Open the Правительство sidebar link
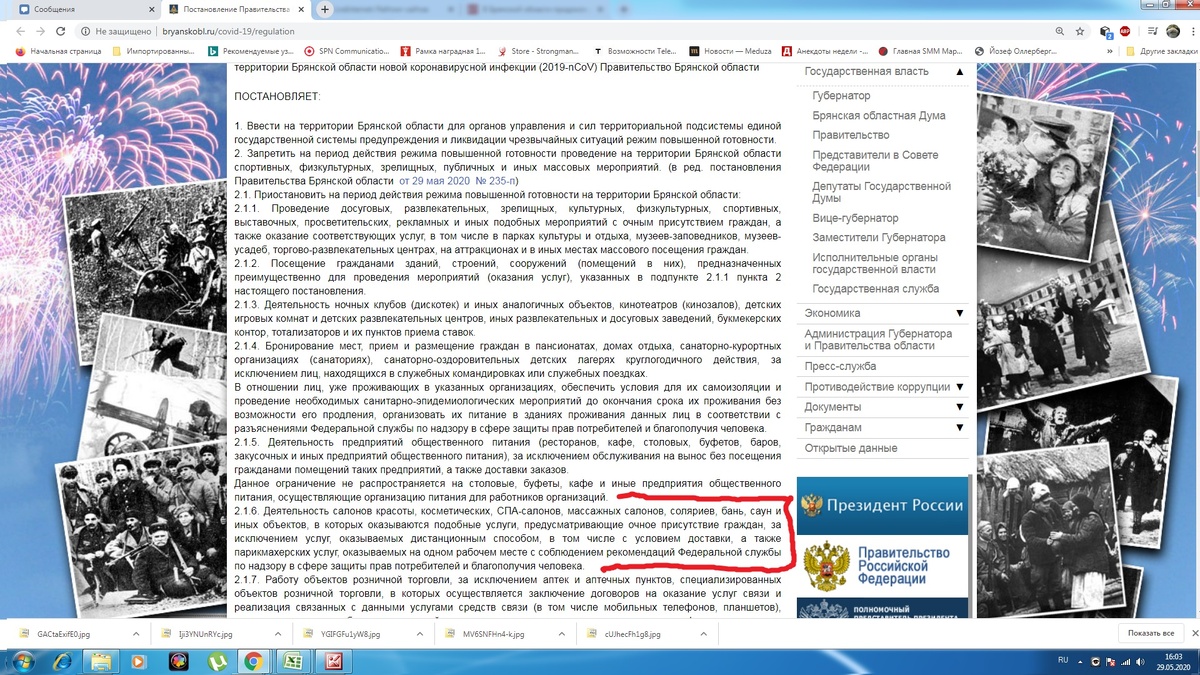 click(851, 135)
